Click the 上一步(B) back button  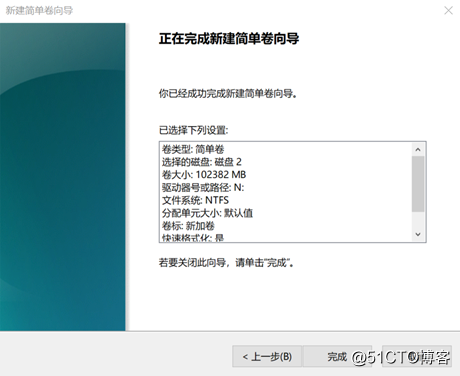[267, 356]
